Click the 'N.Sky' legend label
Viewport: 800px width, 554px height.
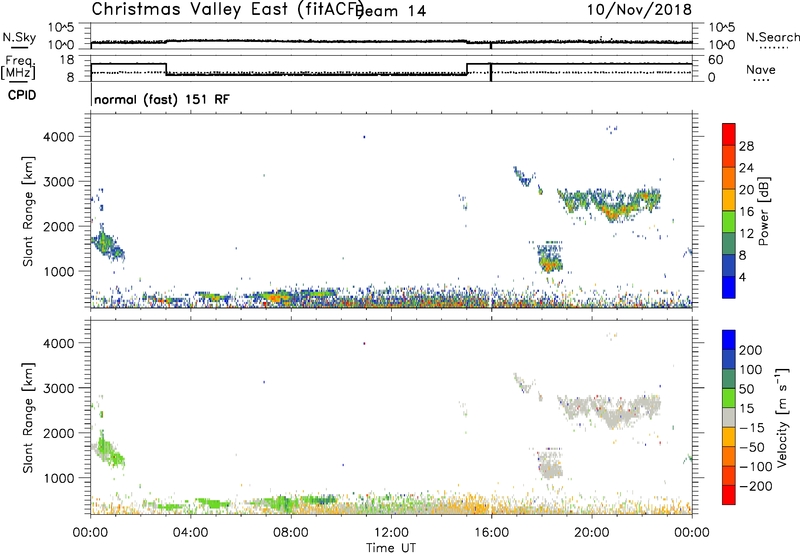[x=19, y=37]
